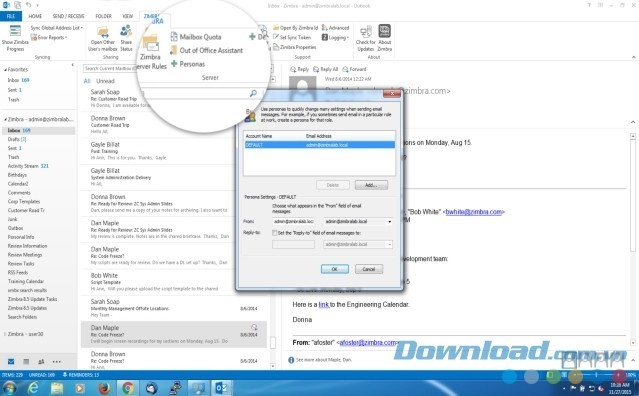Open the Windows Start menu
This screenshot has height=396, width=639.
10,388
